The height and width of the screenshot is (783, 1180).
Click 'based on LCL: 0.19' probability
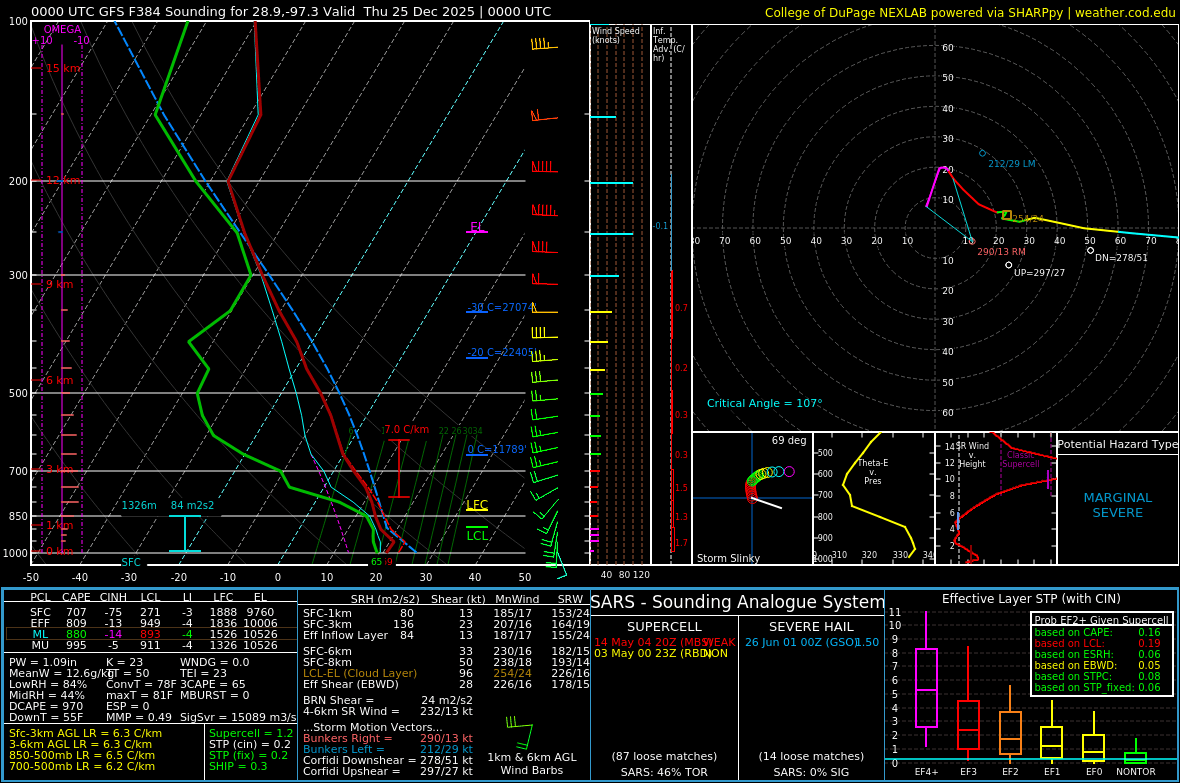pos(1097,643)
